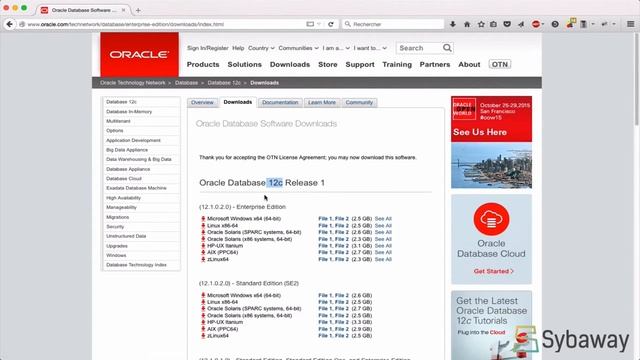Click the Oracle logo
The image size is (640, 360).
(139, 54)
